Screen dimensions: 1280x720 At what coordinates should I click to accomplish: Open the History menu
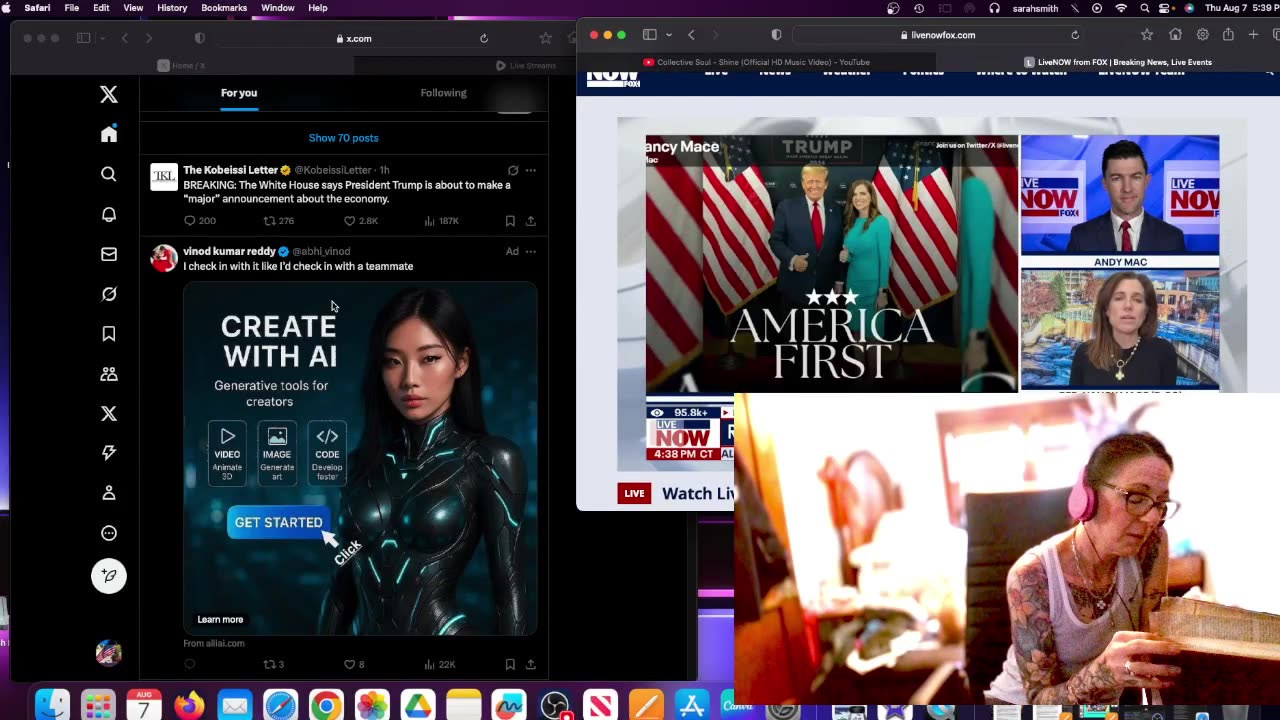[x=172, y=8]
